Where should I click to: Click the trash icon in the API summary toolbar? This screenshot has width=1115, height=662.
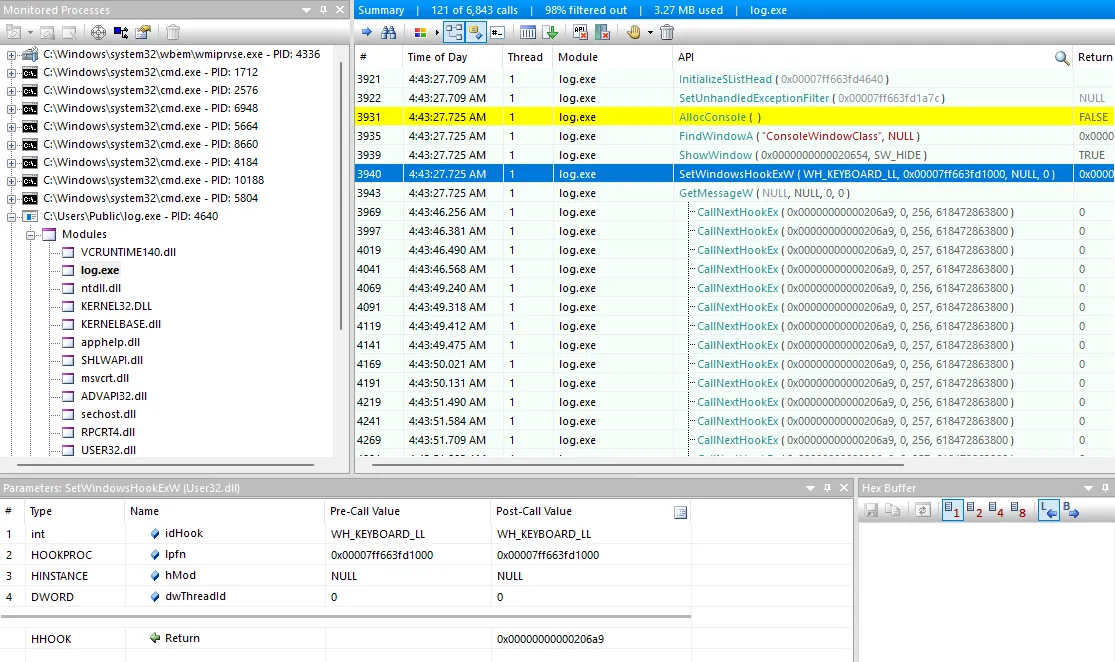(x=666, y=32)
